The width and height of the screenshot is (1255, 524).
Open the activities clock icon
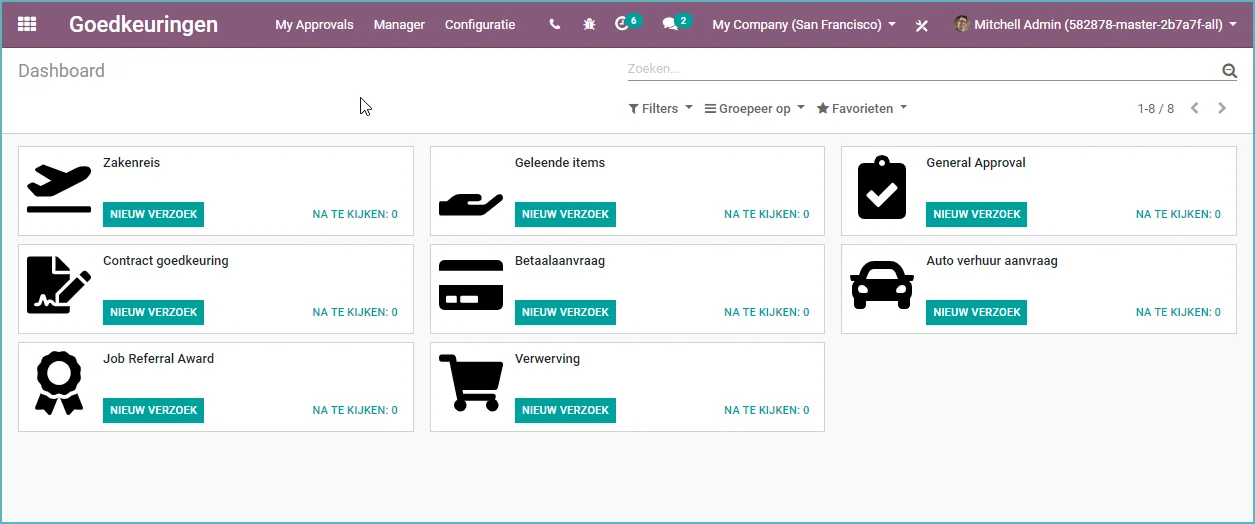click(x=622, y=24)
